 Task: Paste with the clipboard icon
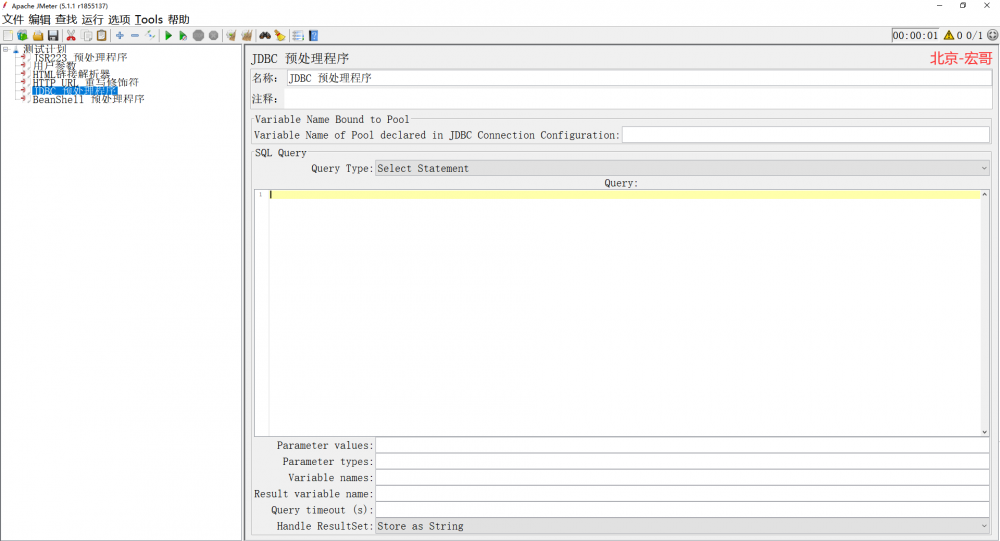101,36
